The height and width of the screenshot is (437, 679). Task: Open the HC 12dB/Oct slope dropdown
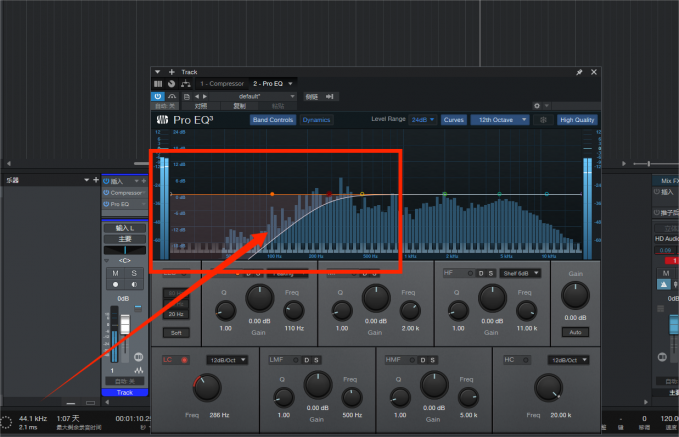coord(569,360)
